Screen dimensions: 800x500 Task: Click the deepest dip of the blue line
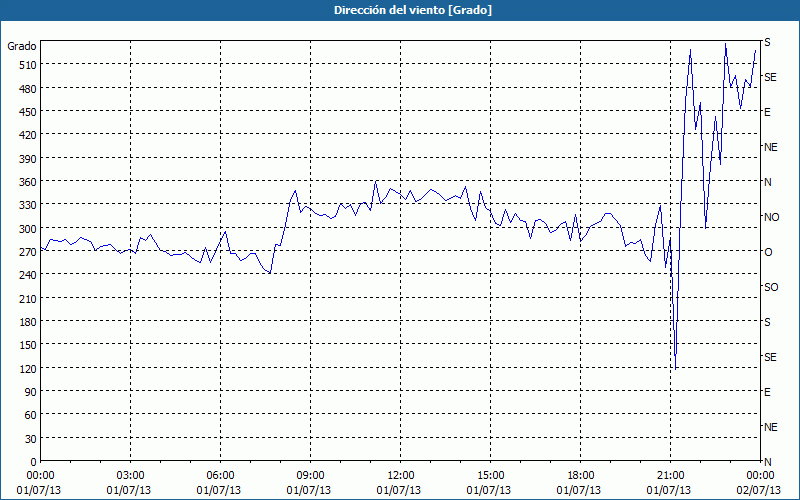(676, 369)
